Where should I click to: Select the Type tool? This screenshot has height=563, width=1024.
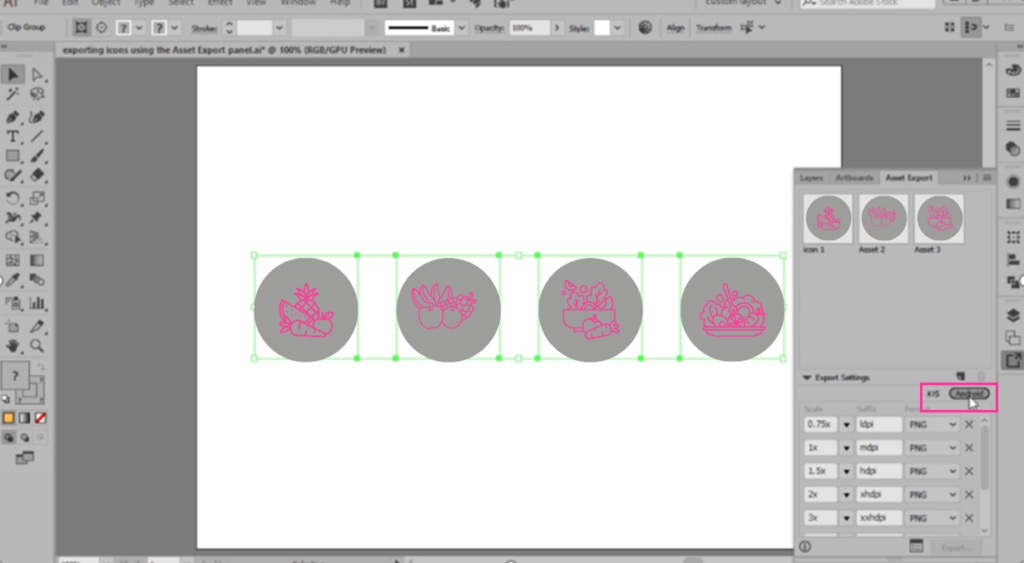tap(12, 137)
